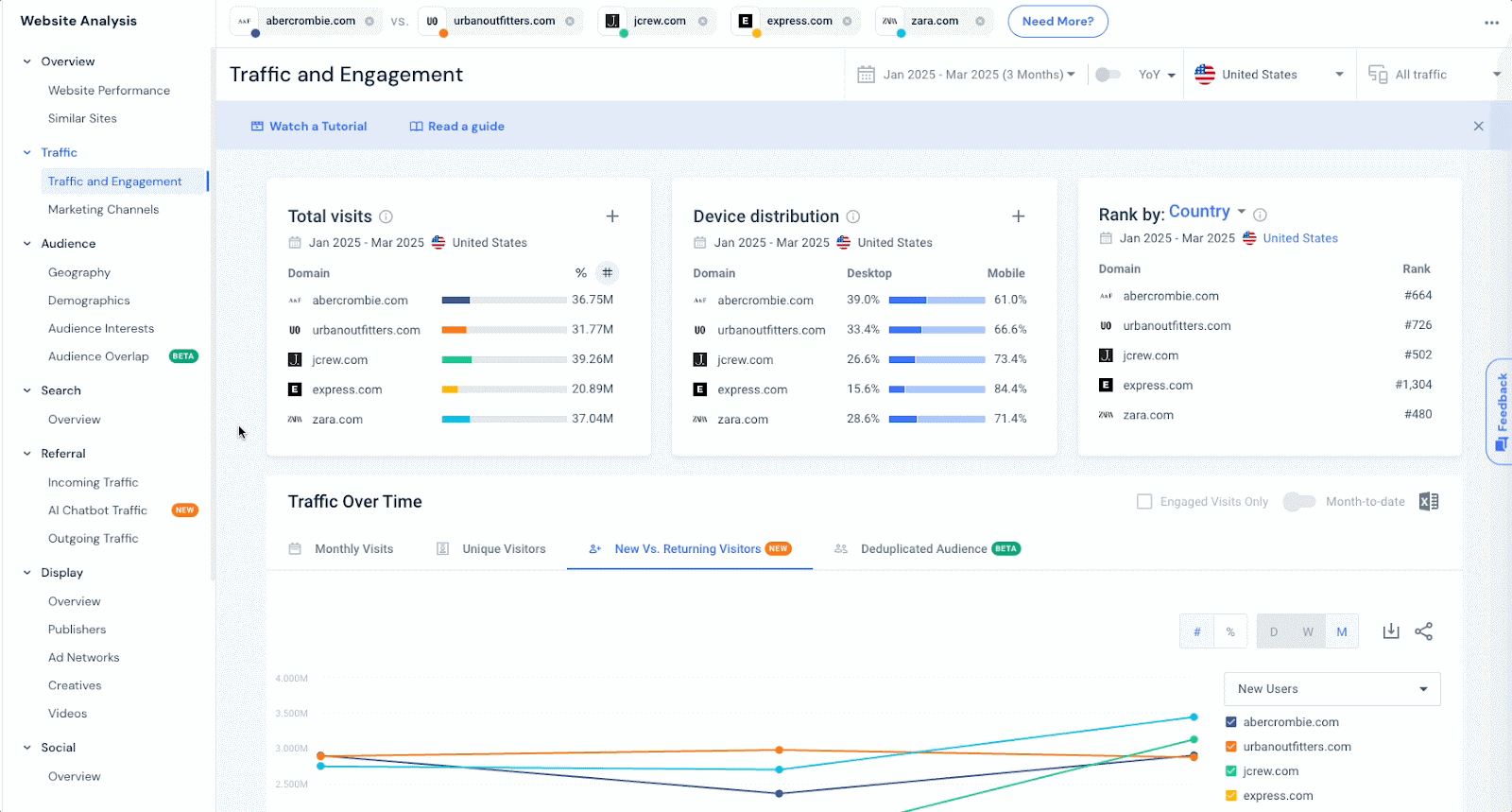This screenshot has width=1512, height=812.
Task: Remove abercrombie.com from the comparison bar
Action: coord(369,21)
